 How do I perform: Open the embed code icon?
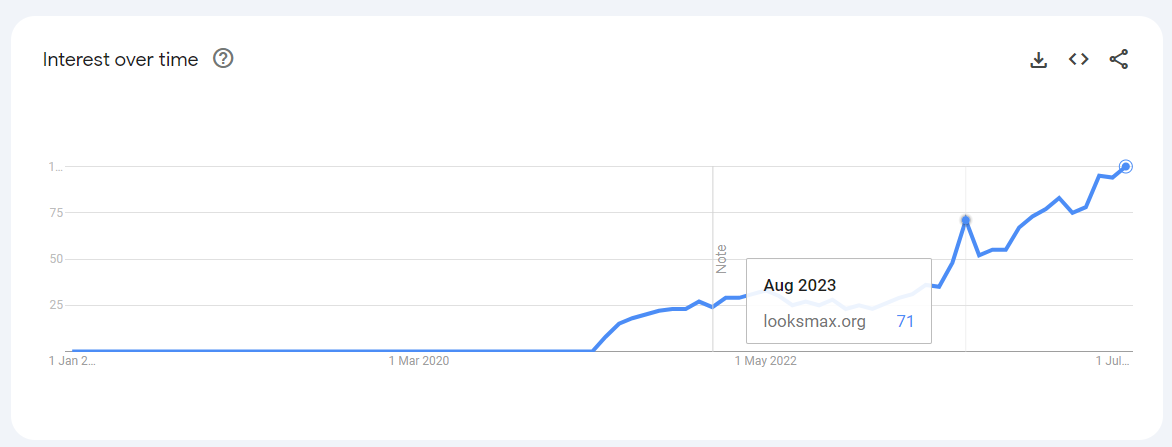1078,59
